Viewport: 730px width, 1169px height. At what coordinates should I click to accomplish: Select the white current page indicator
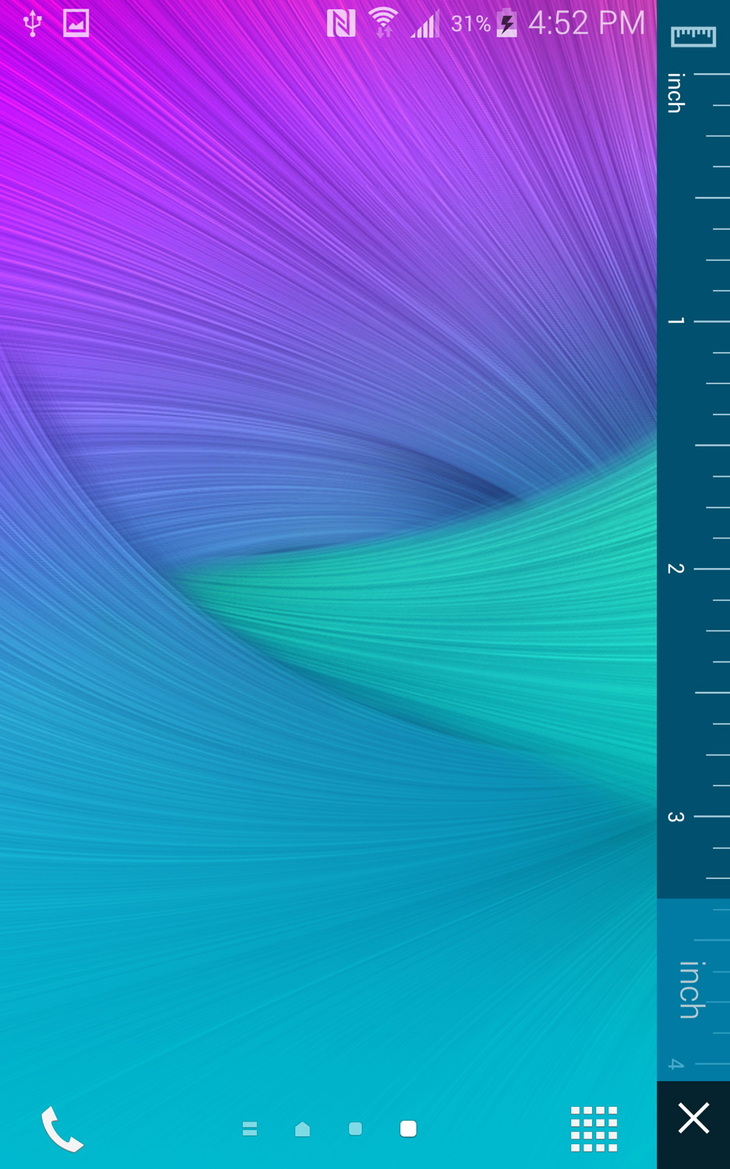pos(408,1129)
